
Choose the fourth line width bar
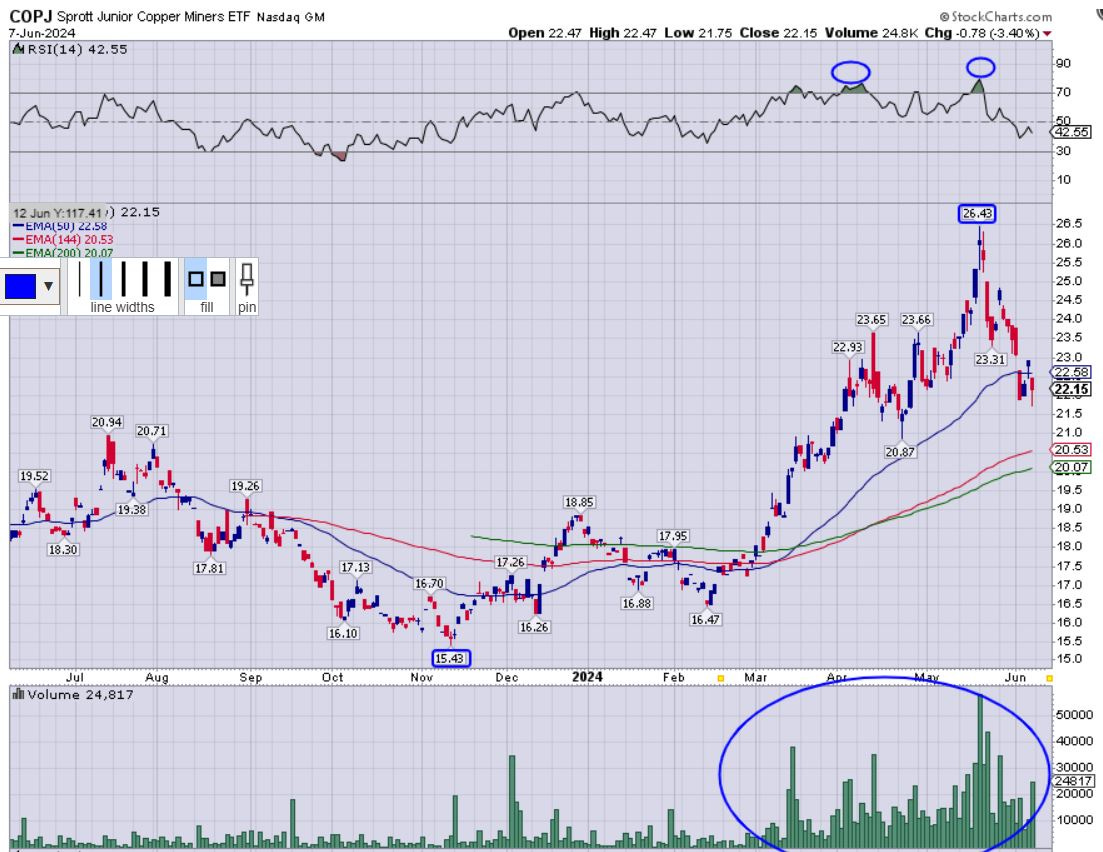[x=146, y=279]
